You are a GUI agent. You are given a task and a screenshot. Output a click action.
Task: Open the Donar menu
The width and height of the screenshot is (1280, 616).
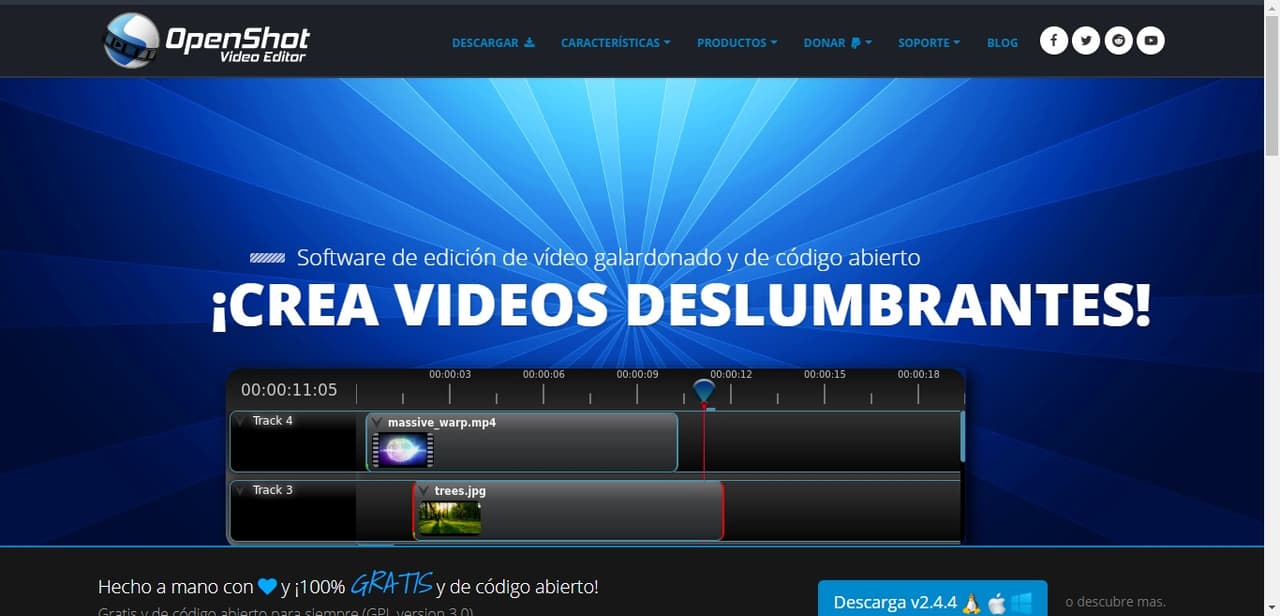pyautogui.click(x=837, y=43)
